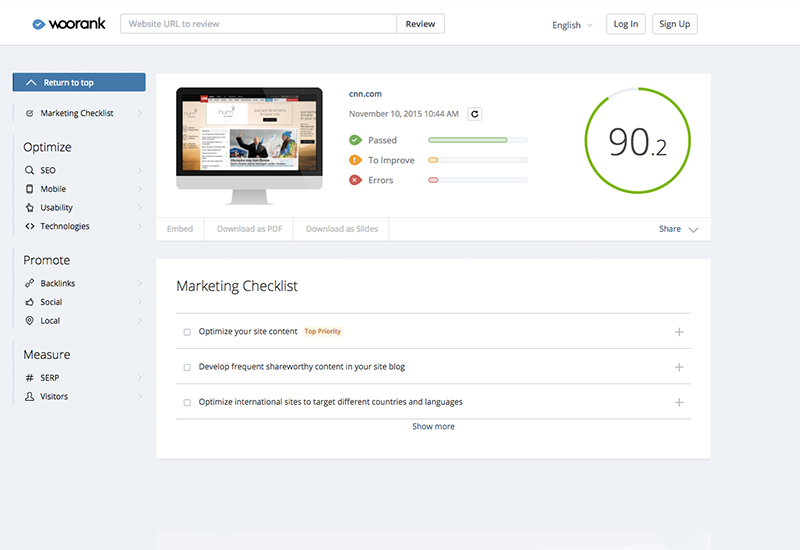Expand the Share dropdown
This screenshot has width=800, height=550.
tap(678, 229)
